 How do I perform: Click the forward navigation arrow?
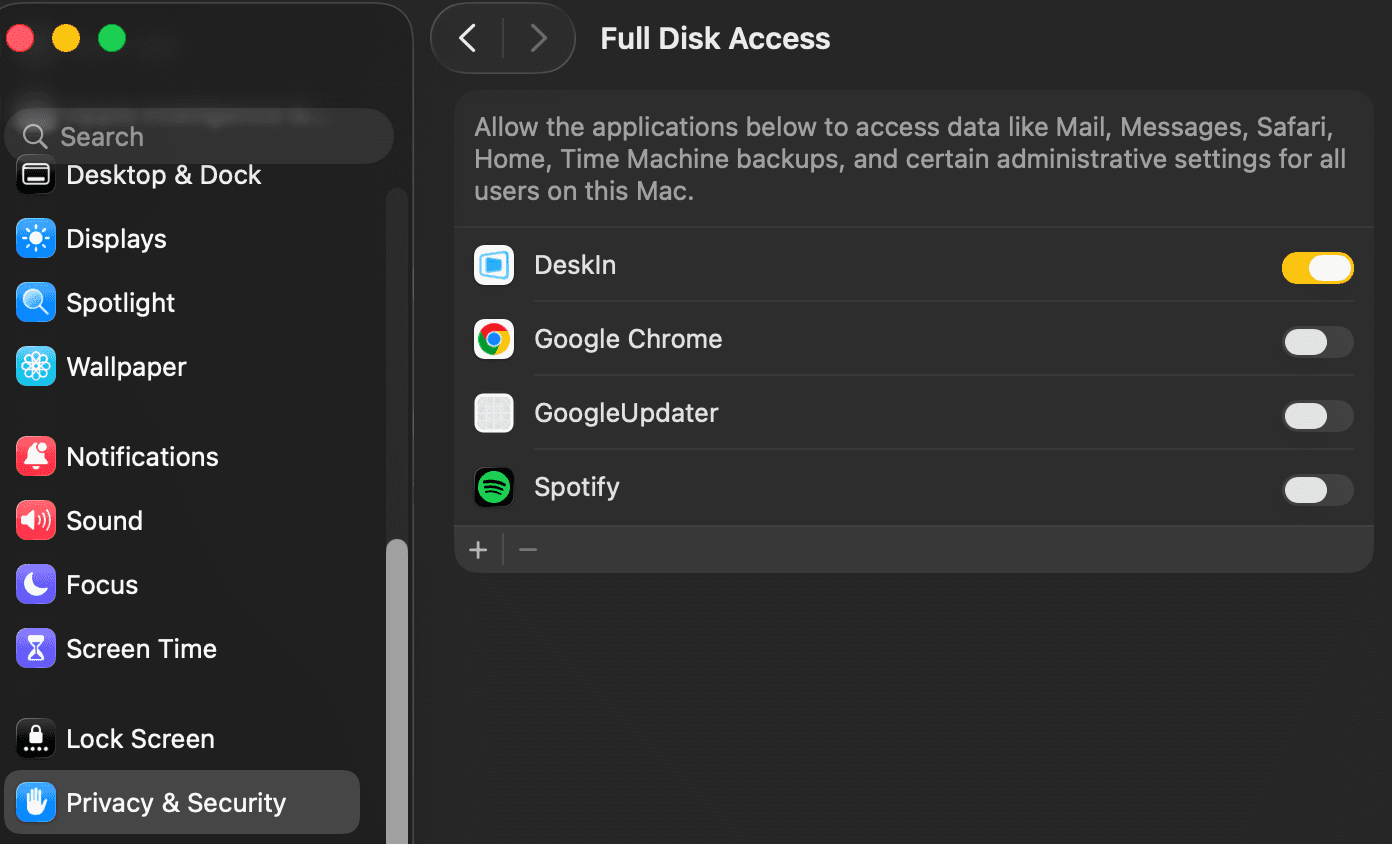click(539, 38)
